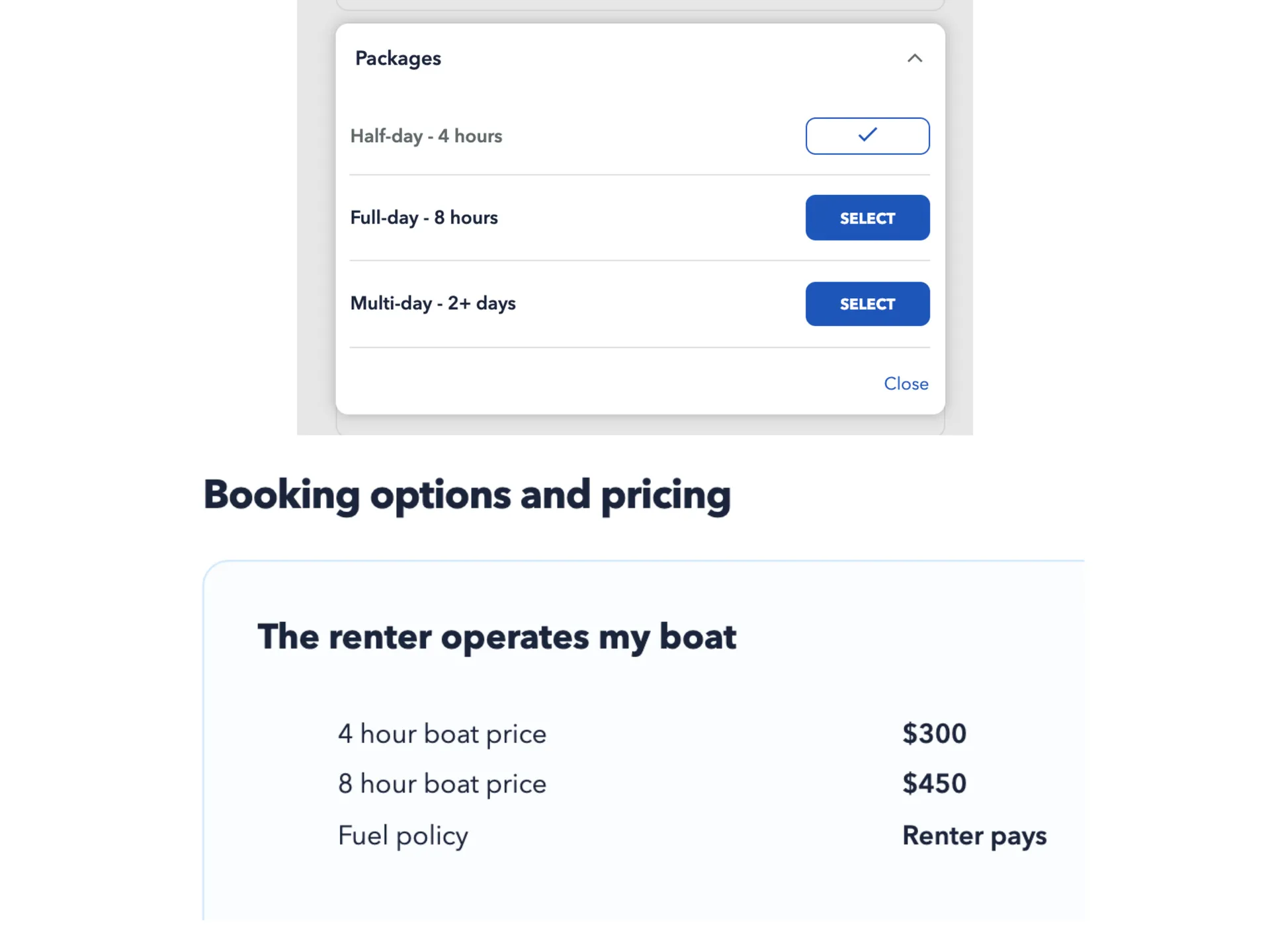The width and height of the screenshot is (1270, 952).
Task: Toggle the Half-day checkmark button
Action: [x=867, y=136]
